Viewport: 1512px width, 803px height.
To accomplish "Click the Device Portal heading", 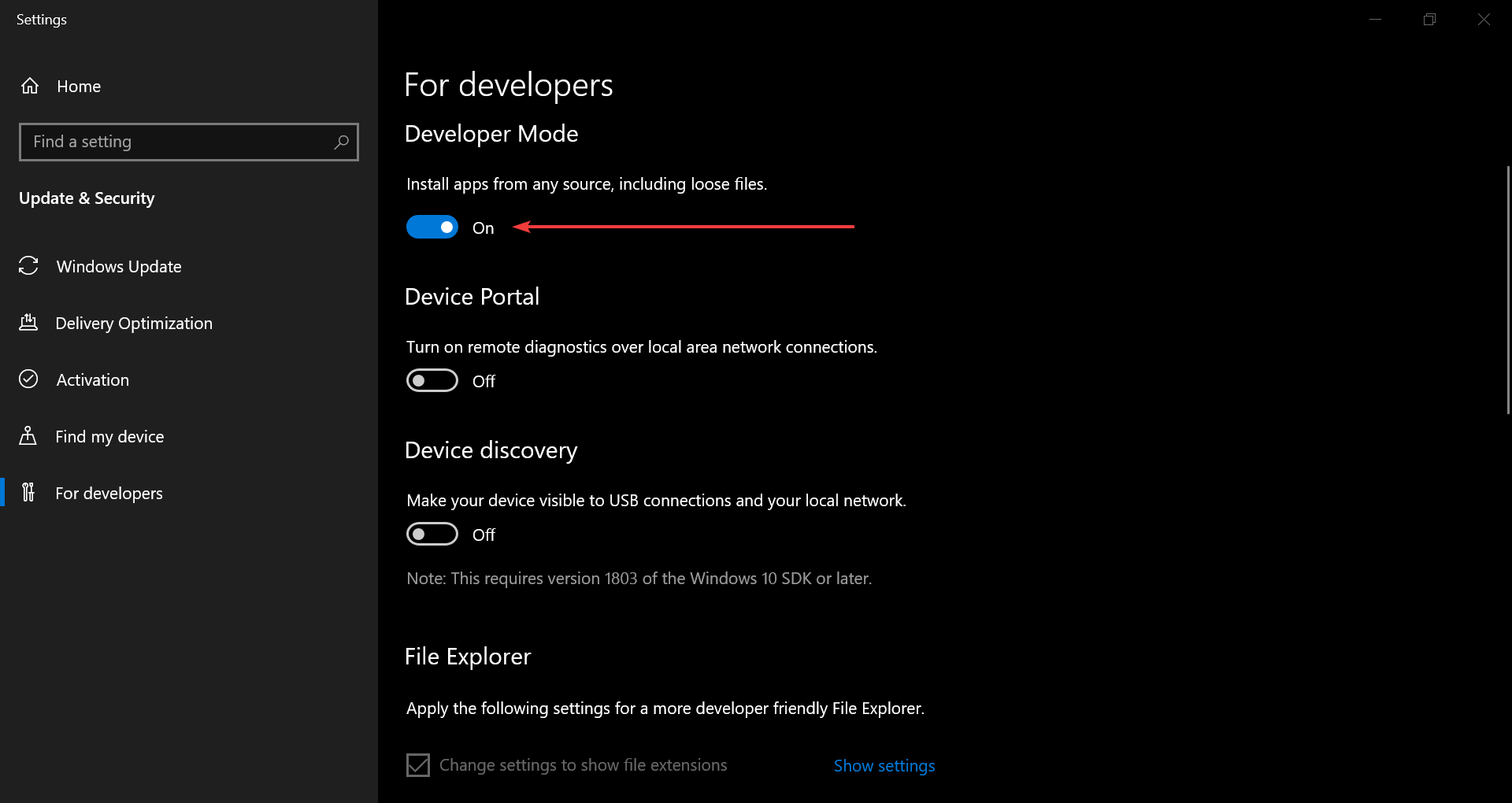I will point(472,297).
